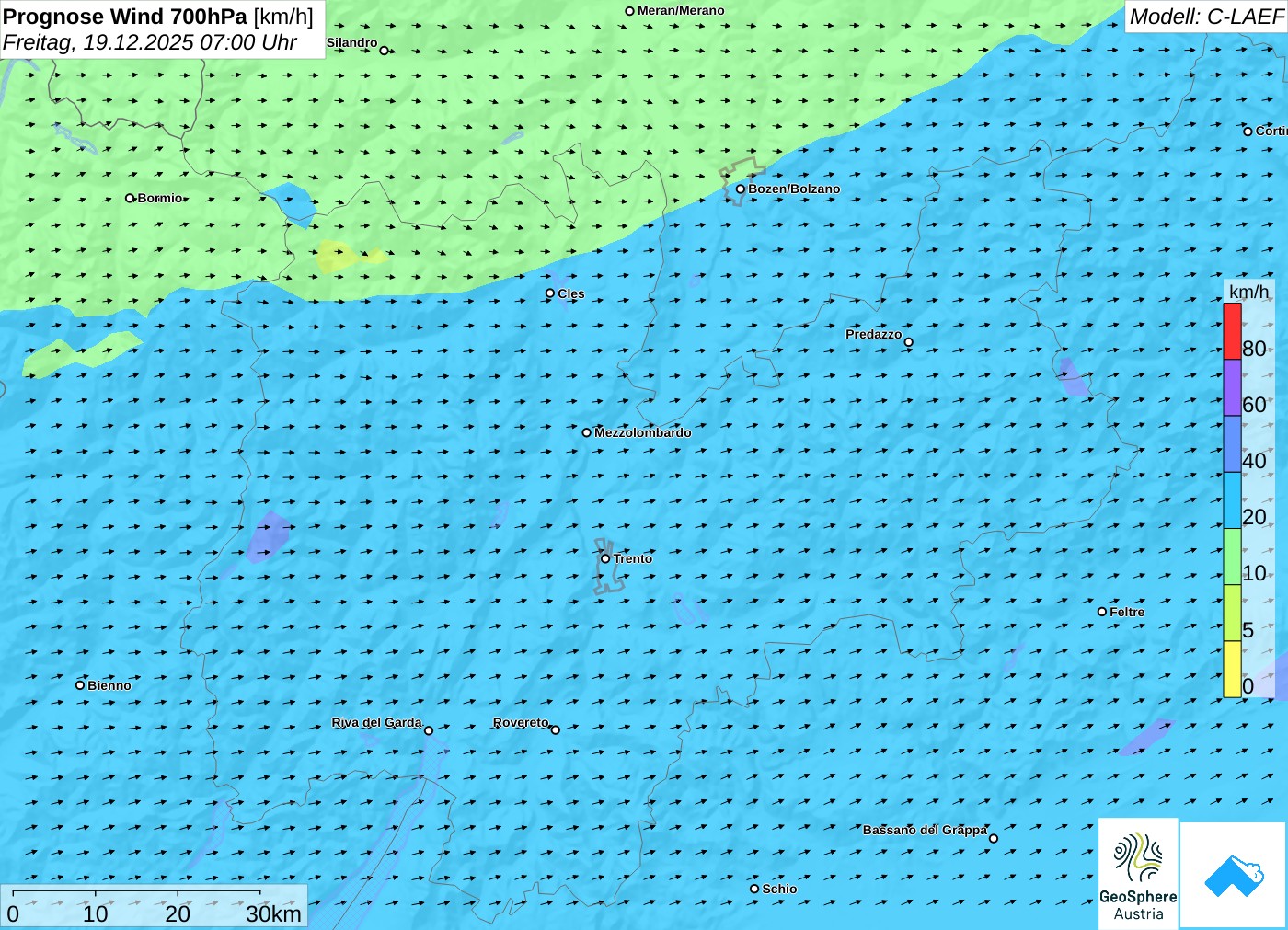
Task: Click the Bozen/Bolzano city marker
Action: tap(740, 189)
